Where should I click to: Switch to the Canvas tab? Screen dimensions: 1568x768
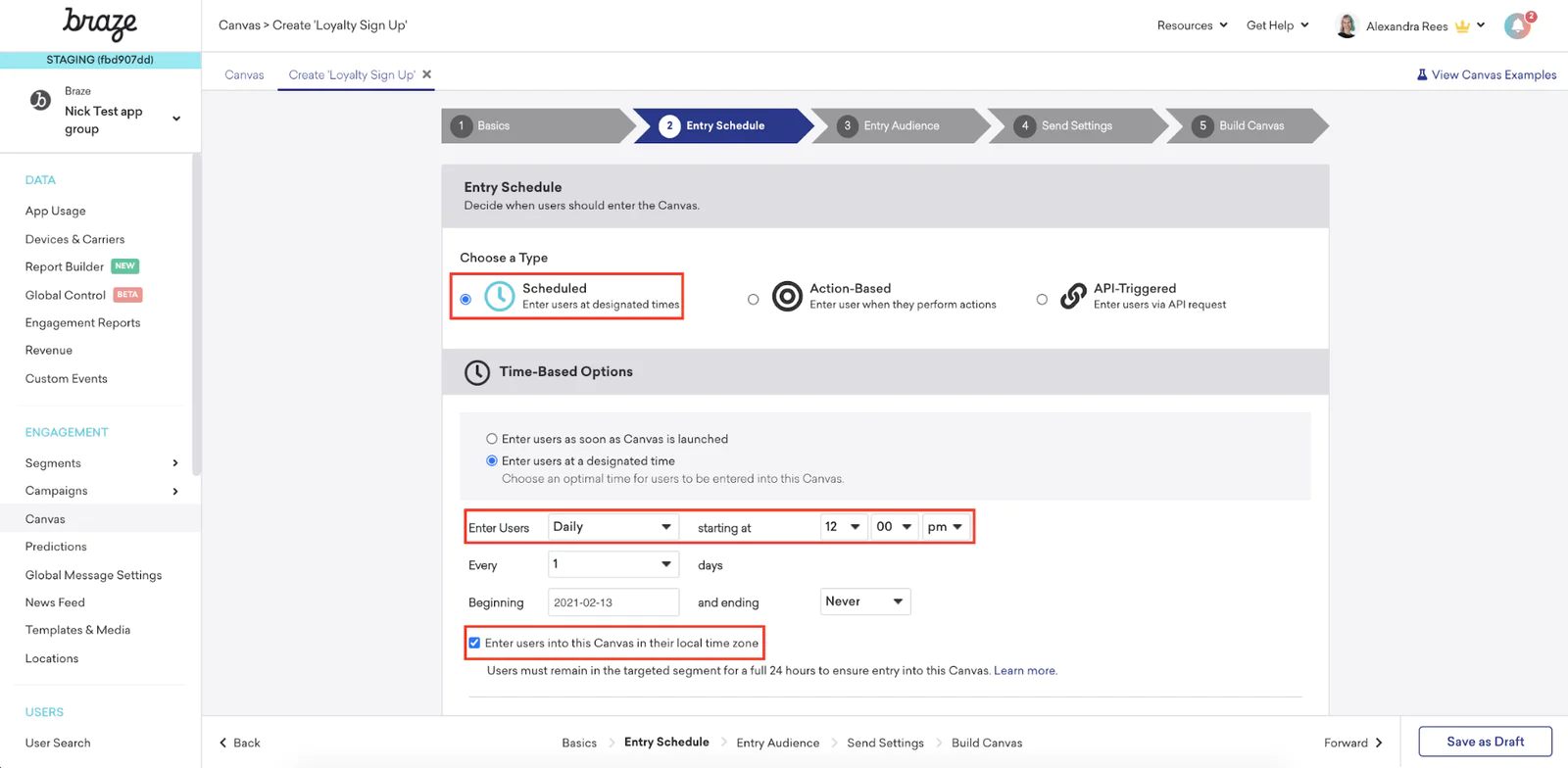244,74
